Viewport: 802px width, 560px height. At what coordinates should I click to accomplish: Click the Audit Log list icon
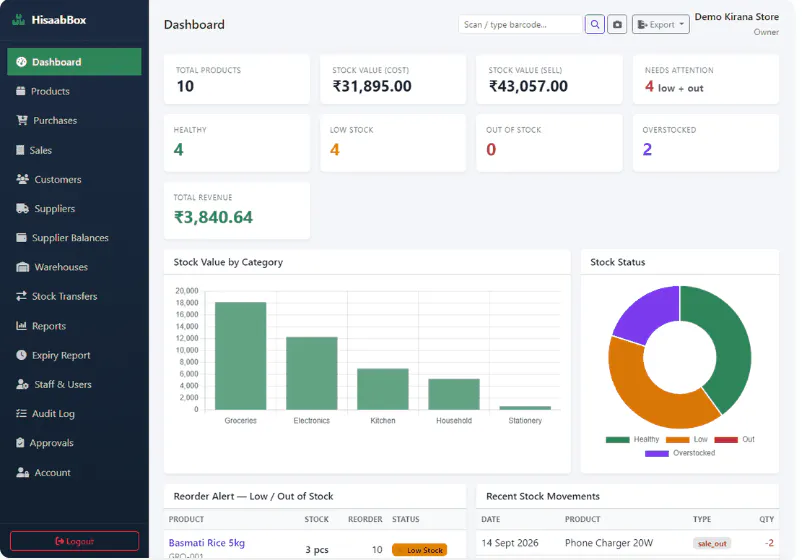pos(21,413)
